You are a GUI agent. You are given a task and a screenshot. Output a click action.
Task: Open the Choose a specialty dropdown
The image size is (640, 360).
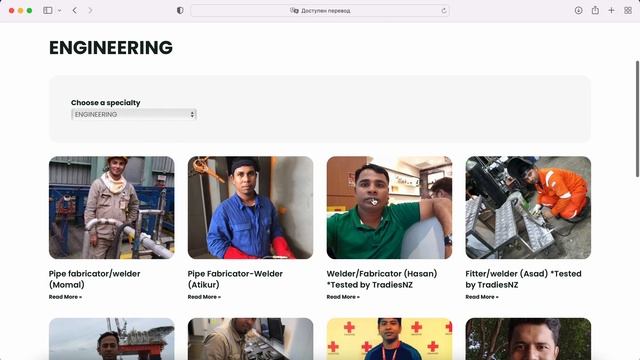pos(134,114)
